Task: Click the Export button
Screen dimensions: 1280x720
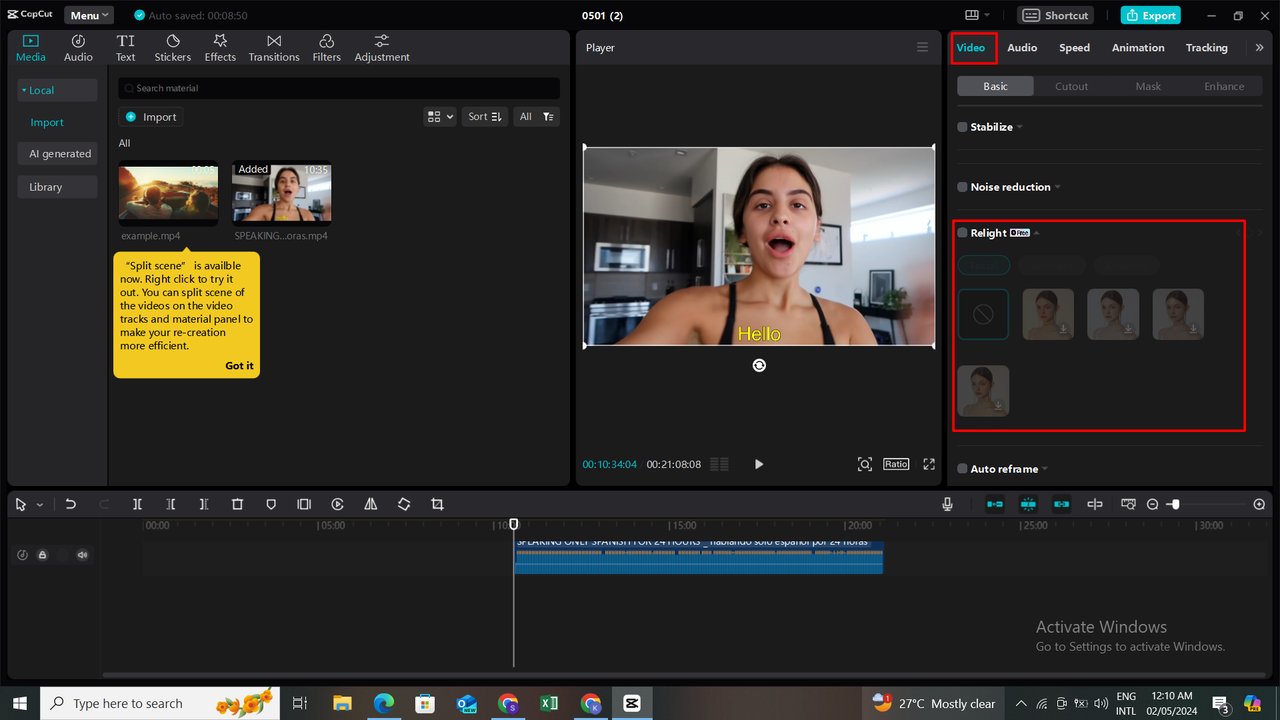Action: tap(1150, 15)
